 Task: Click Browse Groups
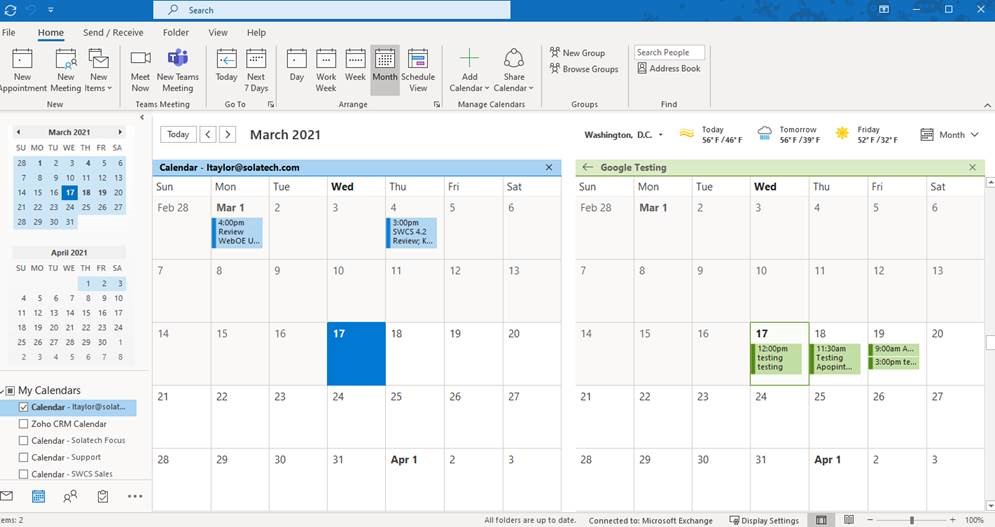(584, 69)
